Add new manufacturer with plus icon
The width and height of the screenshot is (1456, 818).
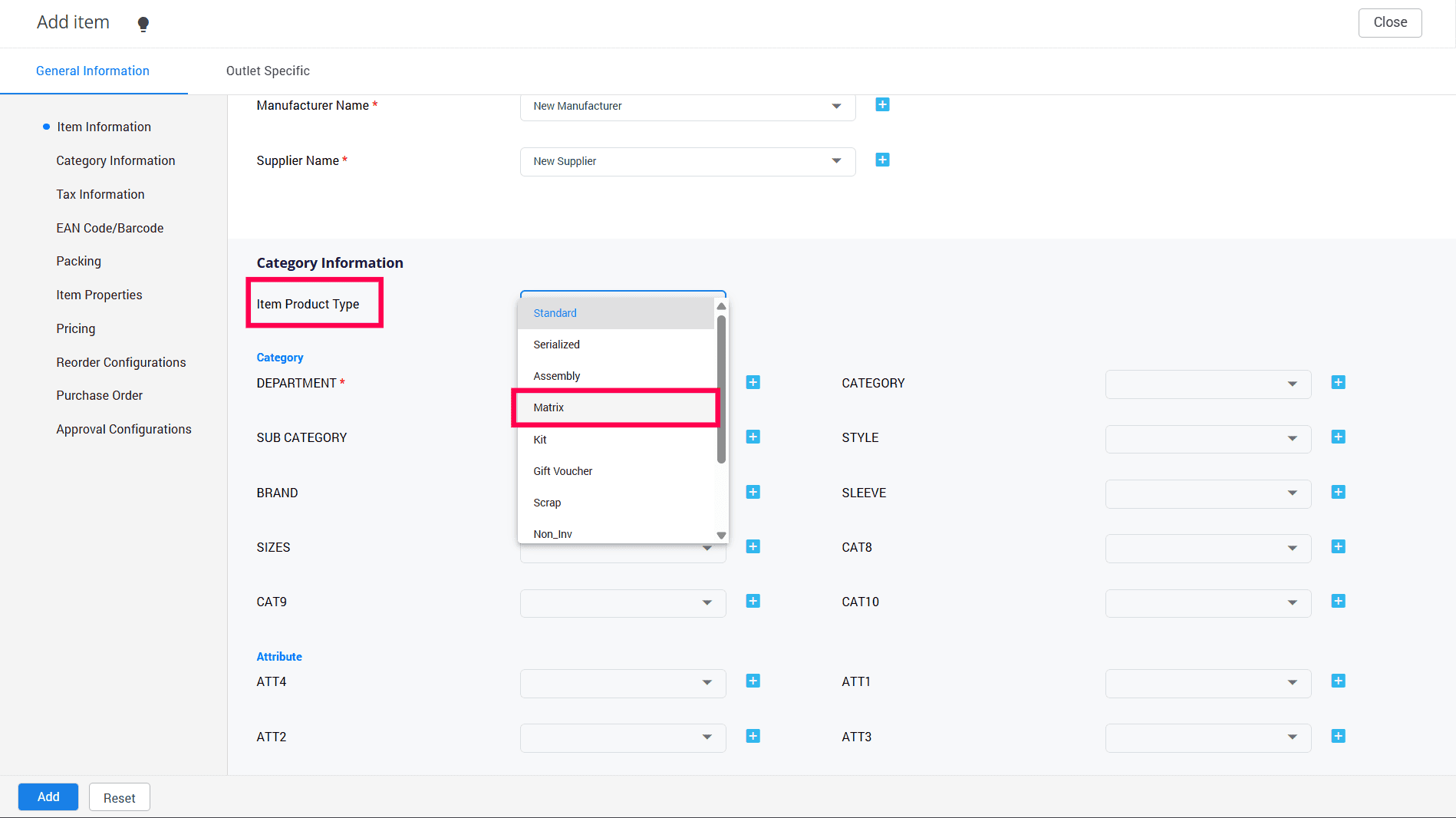[x=882, y=104]
